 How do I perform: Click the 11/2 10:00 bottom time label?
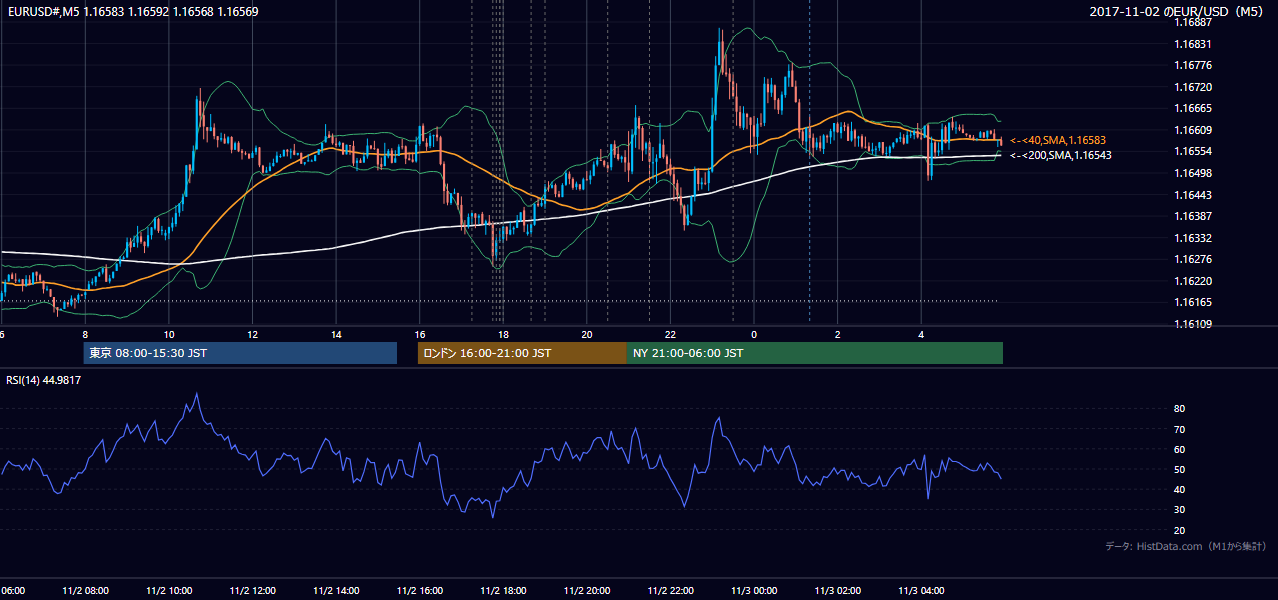coord(169,591)
